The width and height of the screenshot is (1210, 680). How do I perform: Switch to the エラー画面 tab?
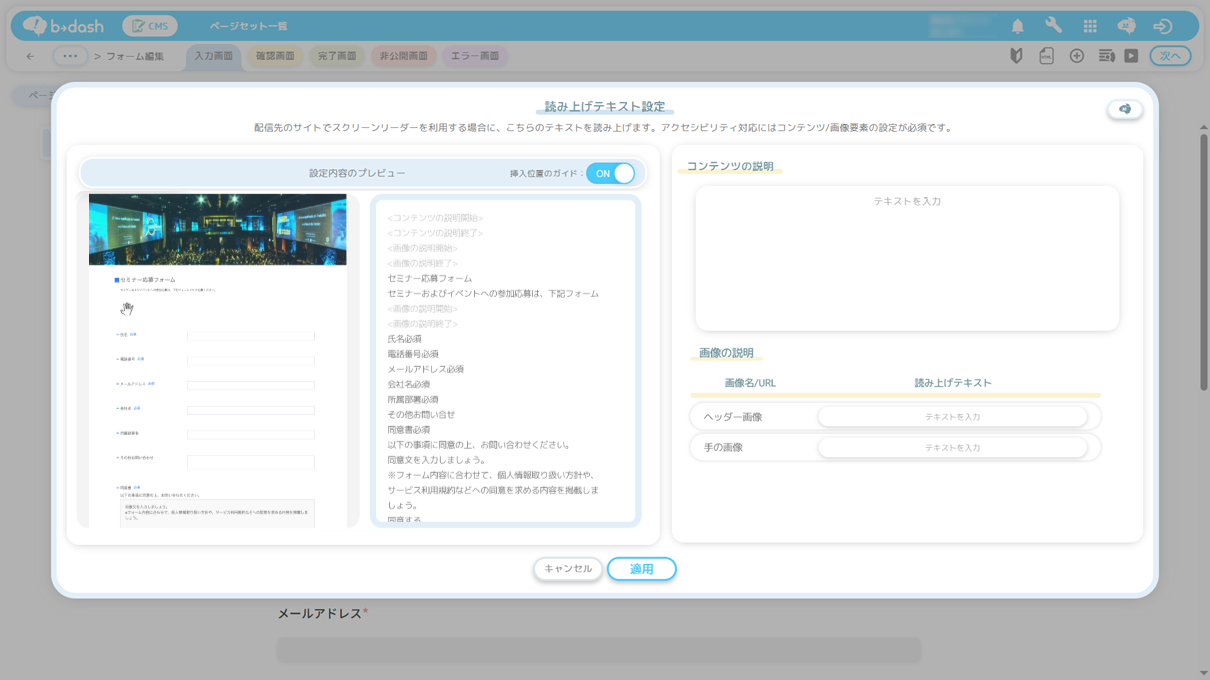[x=474, y=56]
